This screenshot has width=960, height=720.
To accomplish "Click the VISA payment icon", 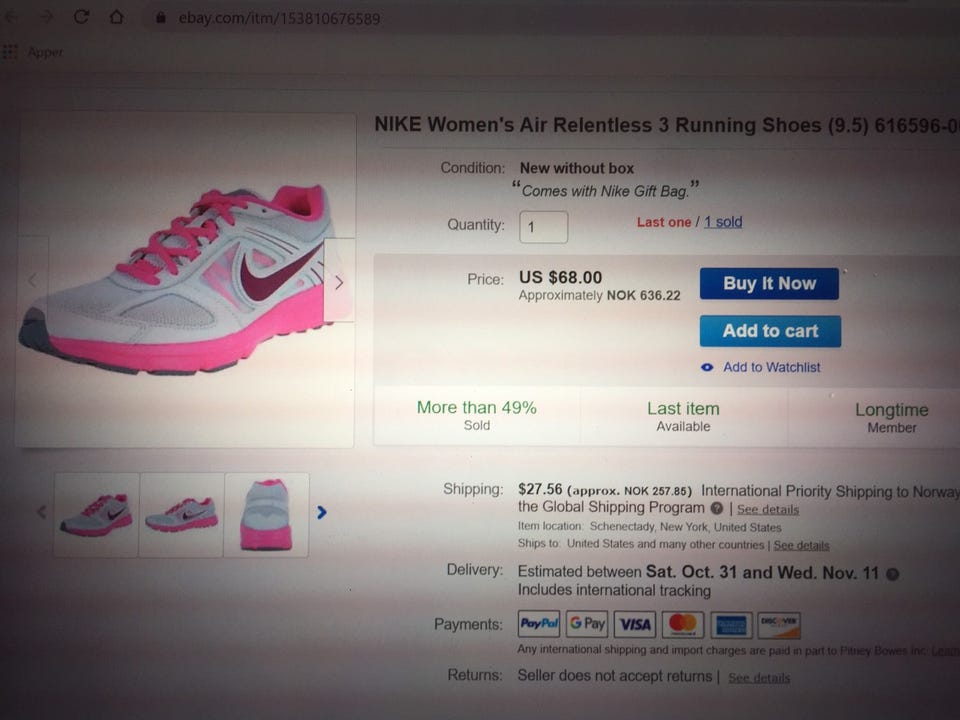I will coord(635,624).
